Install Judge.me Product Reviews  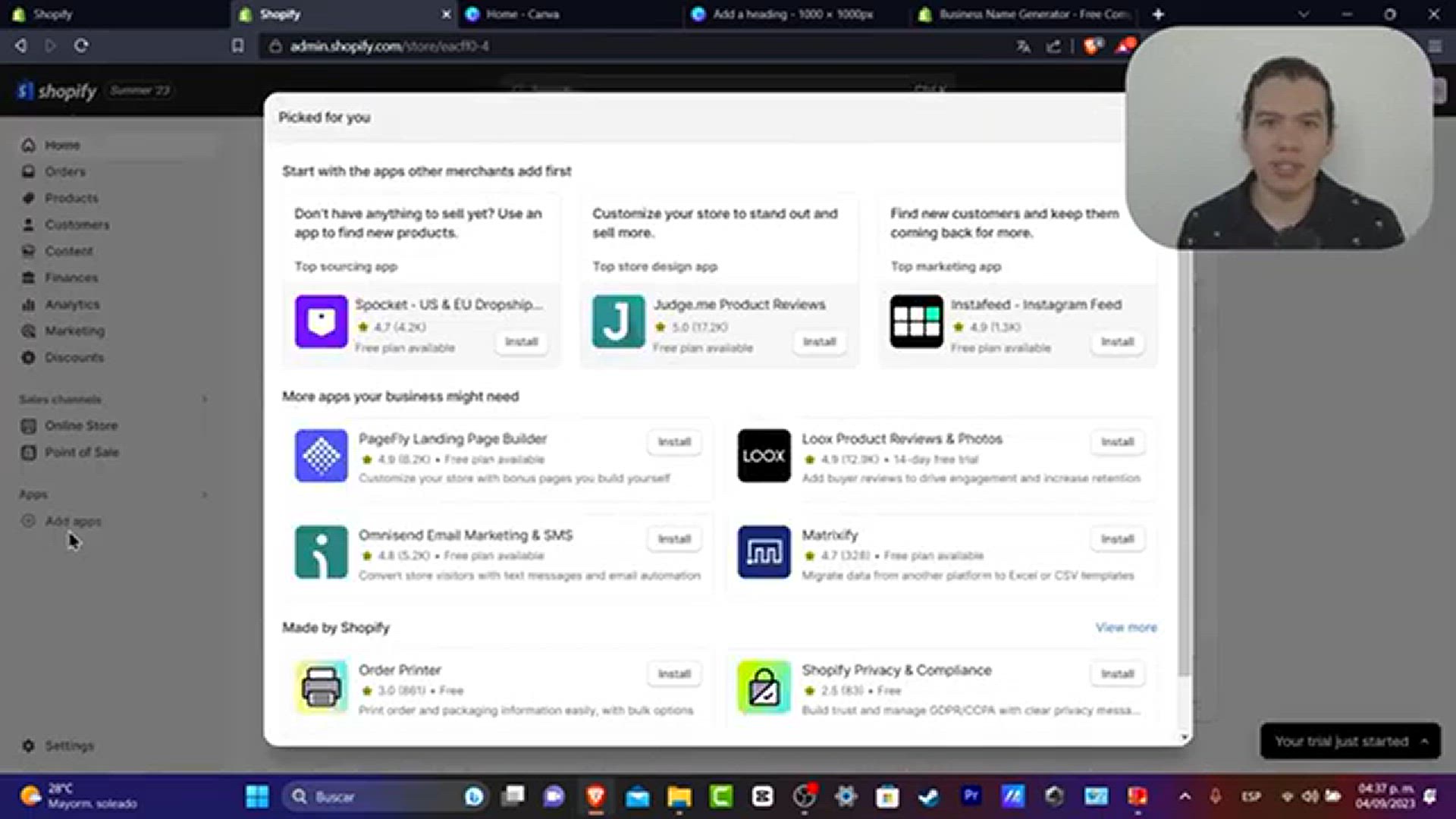tap(819, 342)
